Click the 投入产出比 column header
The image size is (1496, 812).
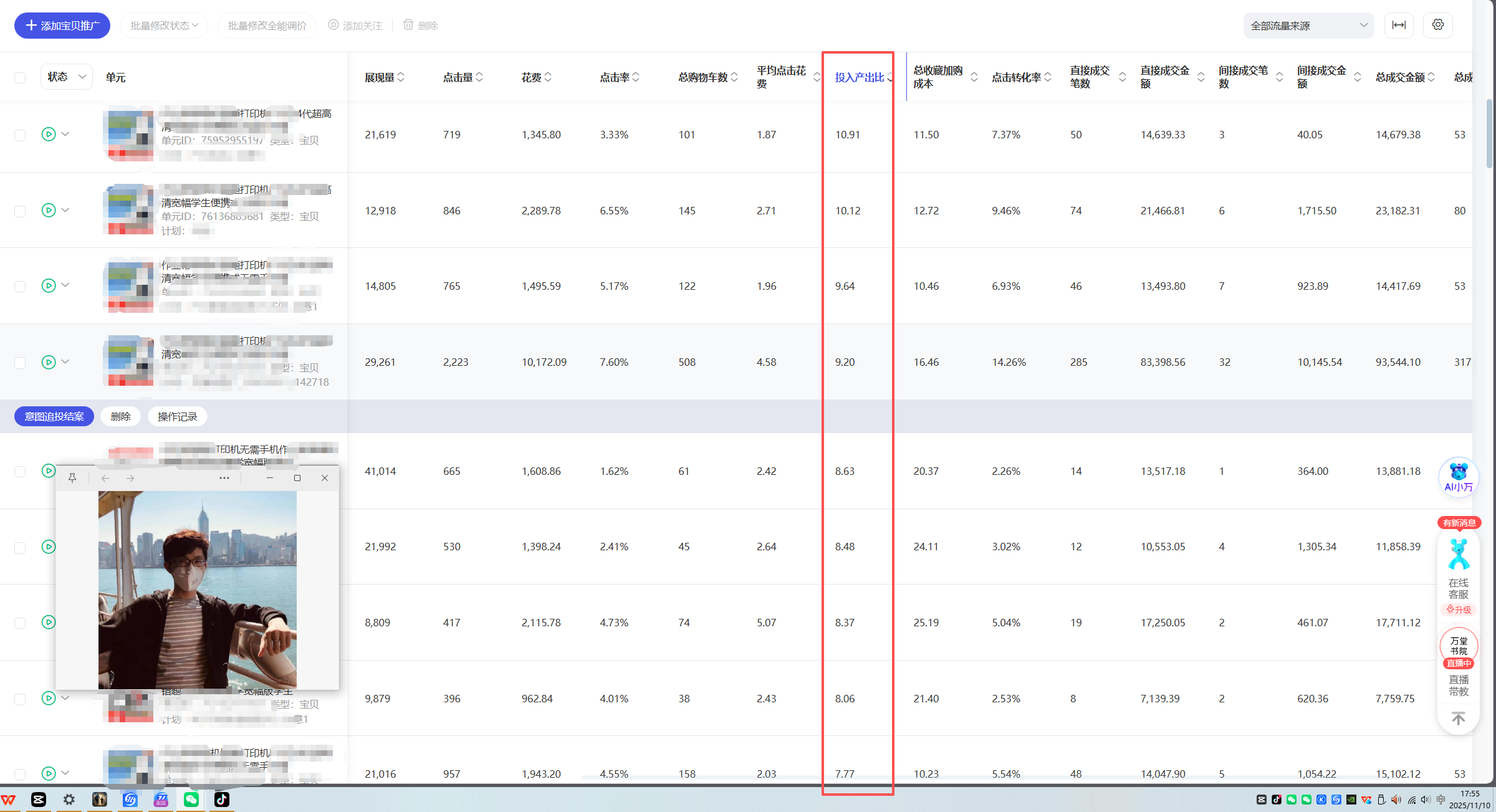tap(860, 77)
